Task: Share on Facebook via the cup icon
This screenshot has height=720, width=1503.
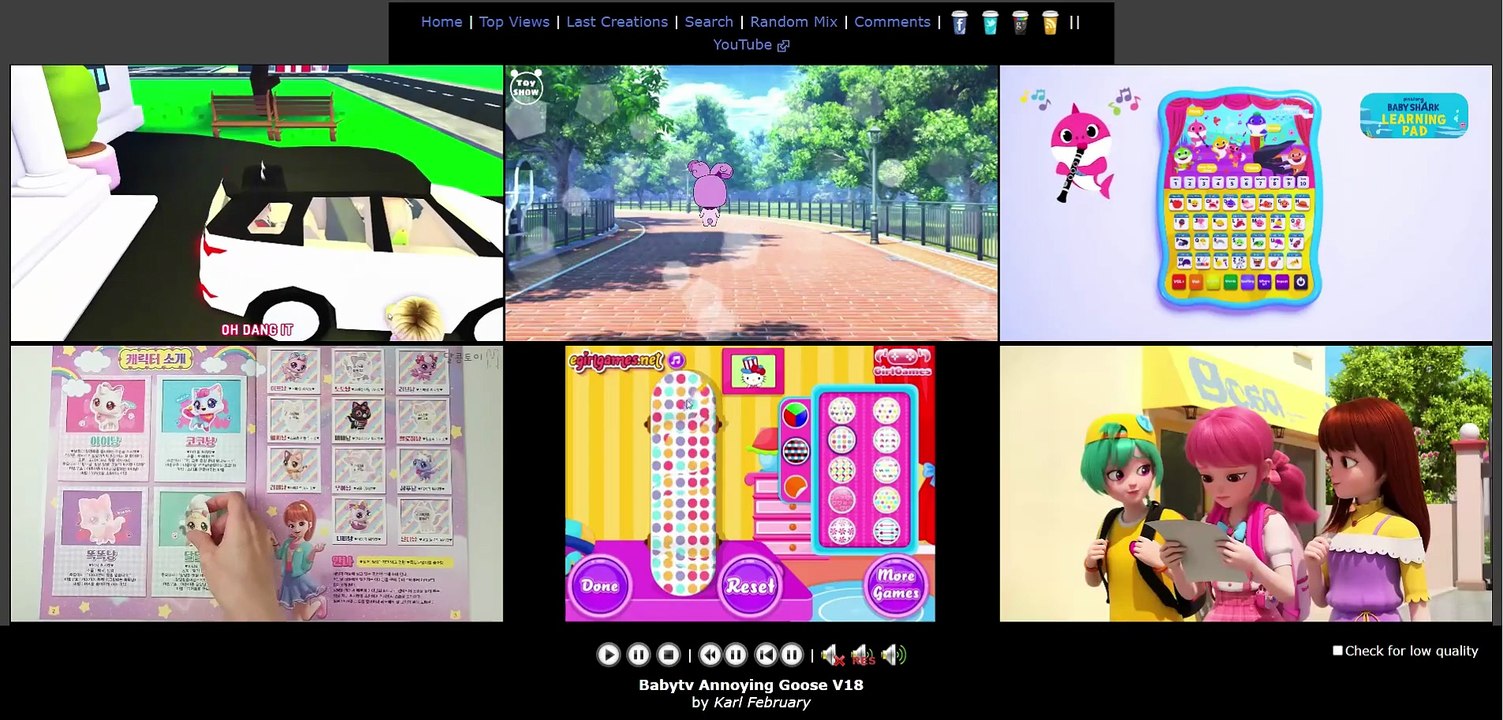Action: (959, 23)
